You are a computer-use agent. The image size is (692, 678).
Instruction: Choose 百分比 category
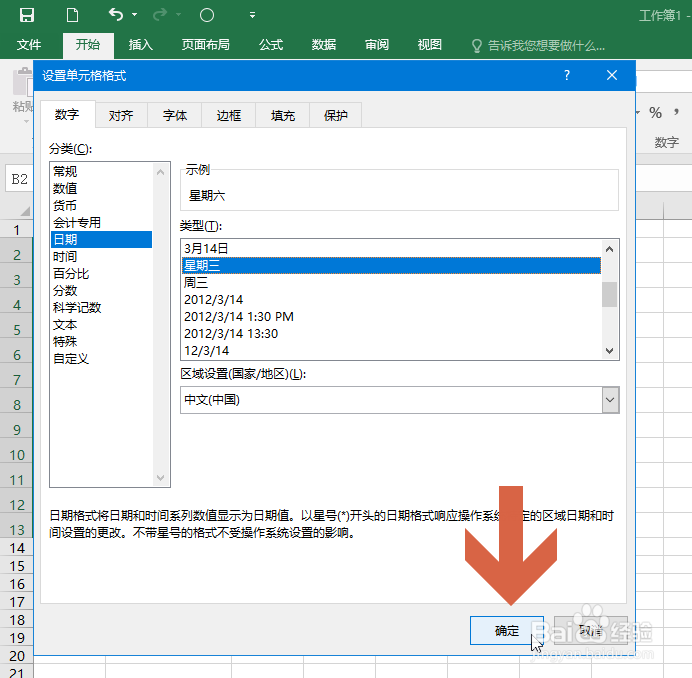click(102, 274)
